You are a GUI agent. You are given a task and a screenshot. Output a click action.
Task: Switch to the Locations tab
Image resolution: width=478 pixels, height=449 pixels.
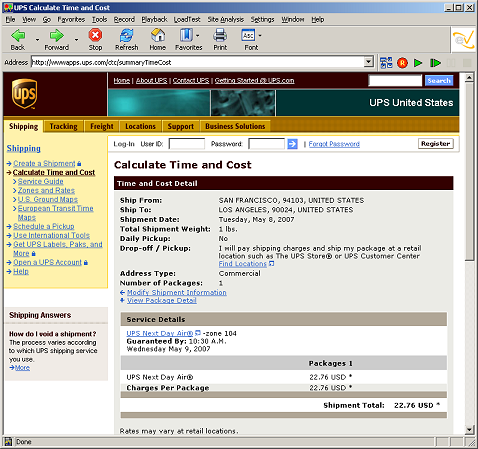click(140, 127)
